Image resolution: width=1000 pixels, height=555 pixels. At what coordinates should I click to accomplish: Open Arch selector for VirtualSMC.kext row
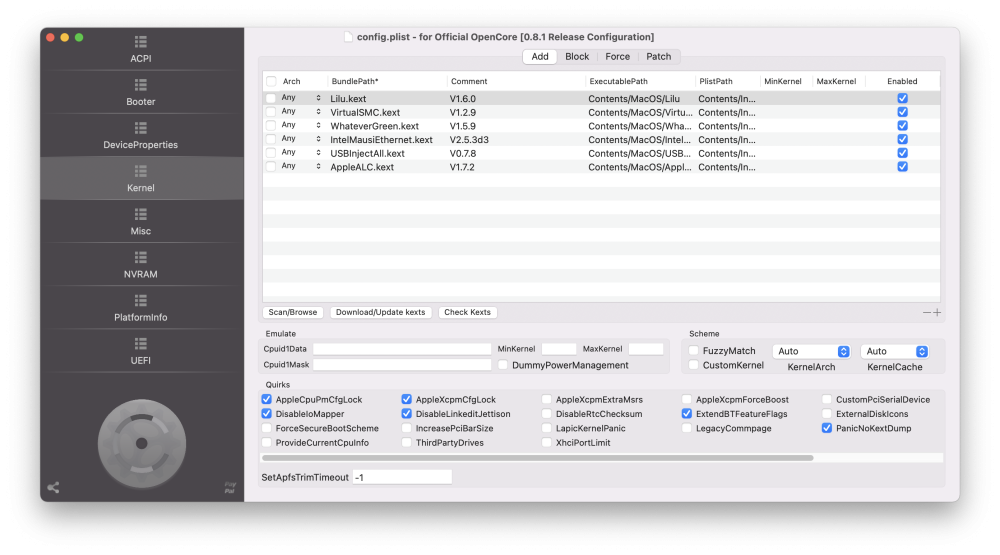pos(301,112)
